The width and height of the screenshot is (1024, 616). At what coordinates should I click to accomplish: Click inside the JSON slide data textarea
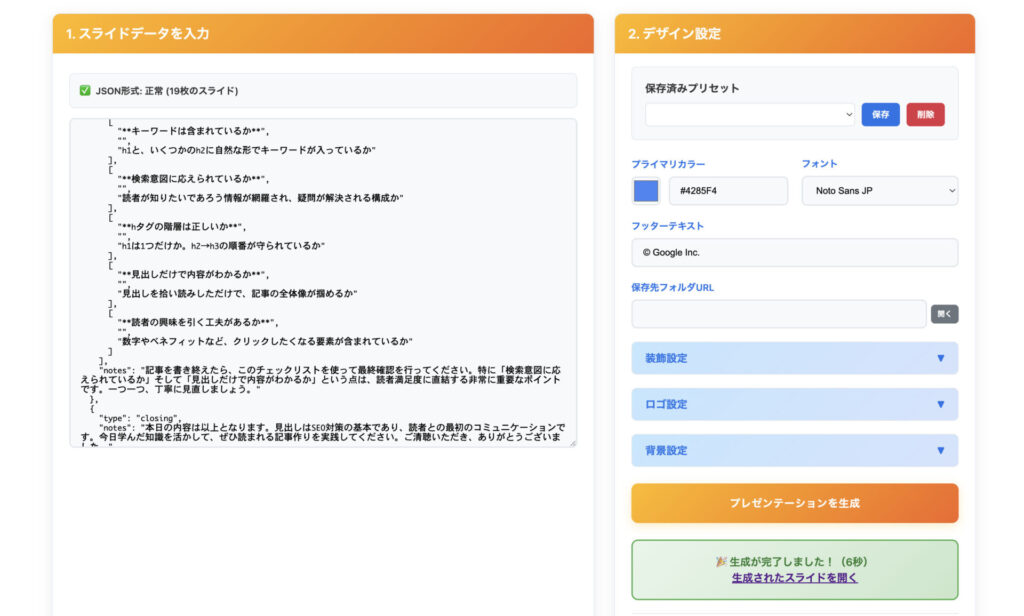point(322,282)
